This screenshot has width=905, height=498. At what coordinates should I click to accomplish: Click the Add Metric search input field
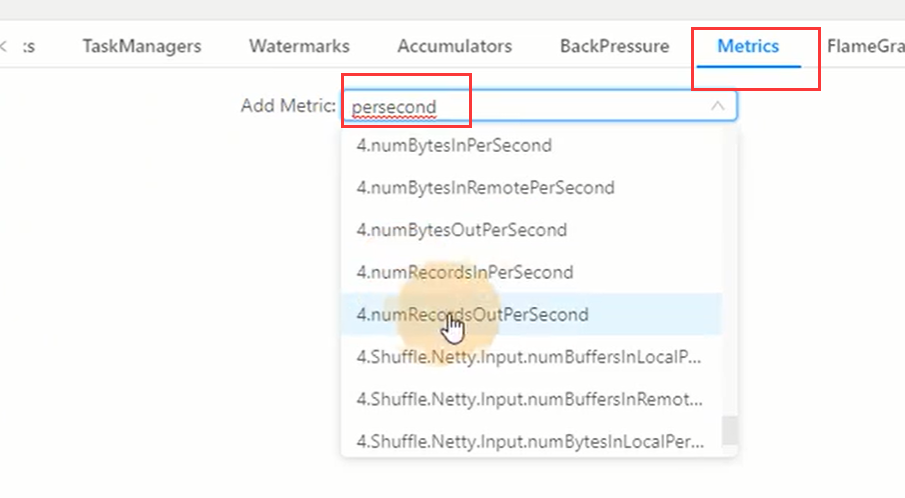pyautogui.click(x=520, y=106)
